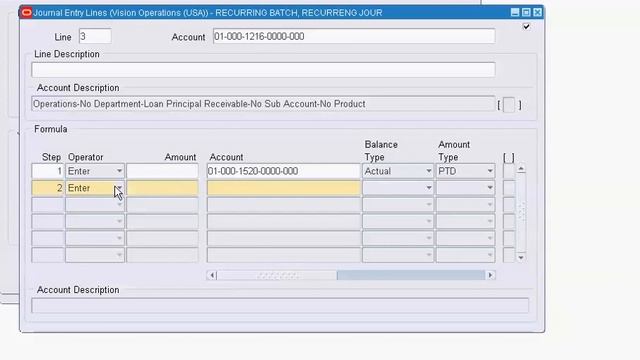Click the horizontal scrollbar's right arrow

[x=490, y=275]
